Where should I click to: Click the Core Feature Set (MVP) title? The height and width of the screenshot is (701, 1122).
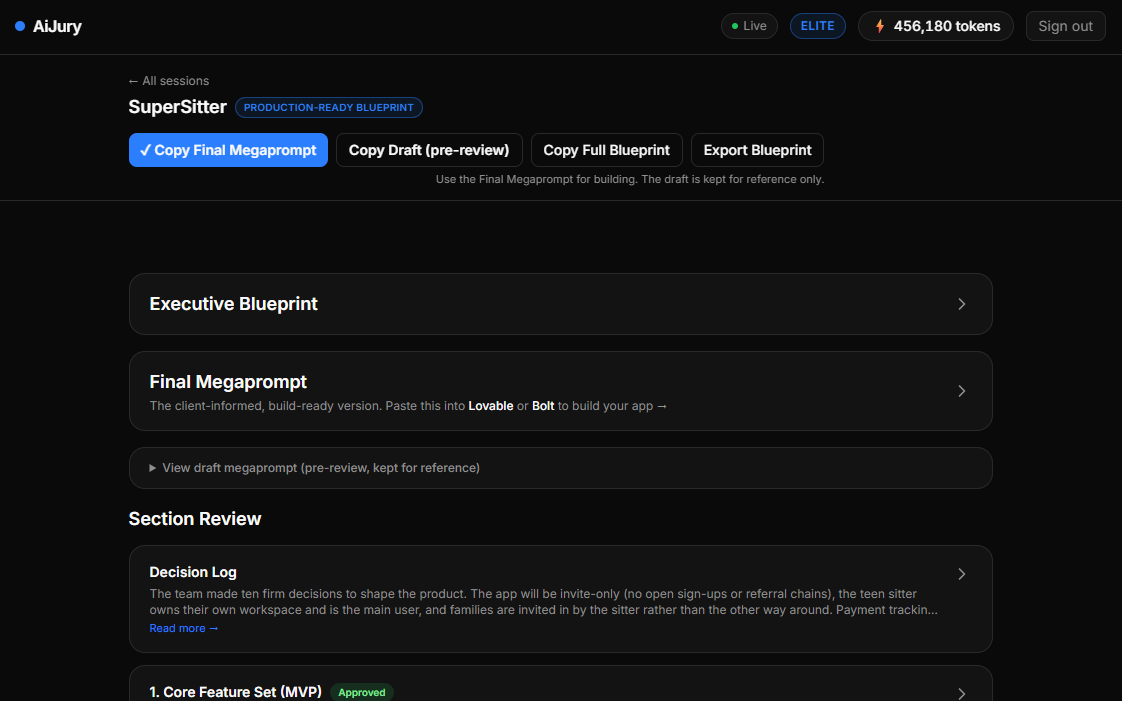(235, 692)
